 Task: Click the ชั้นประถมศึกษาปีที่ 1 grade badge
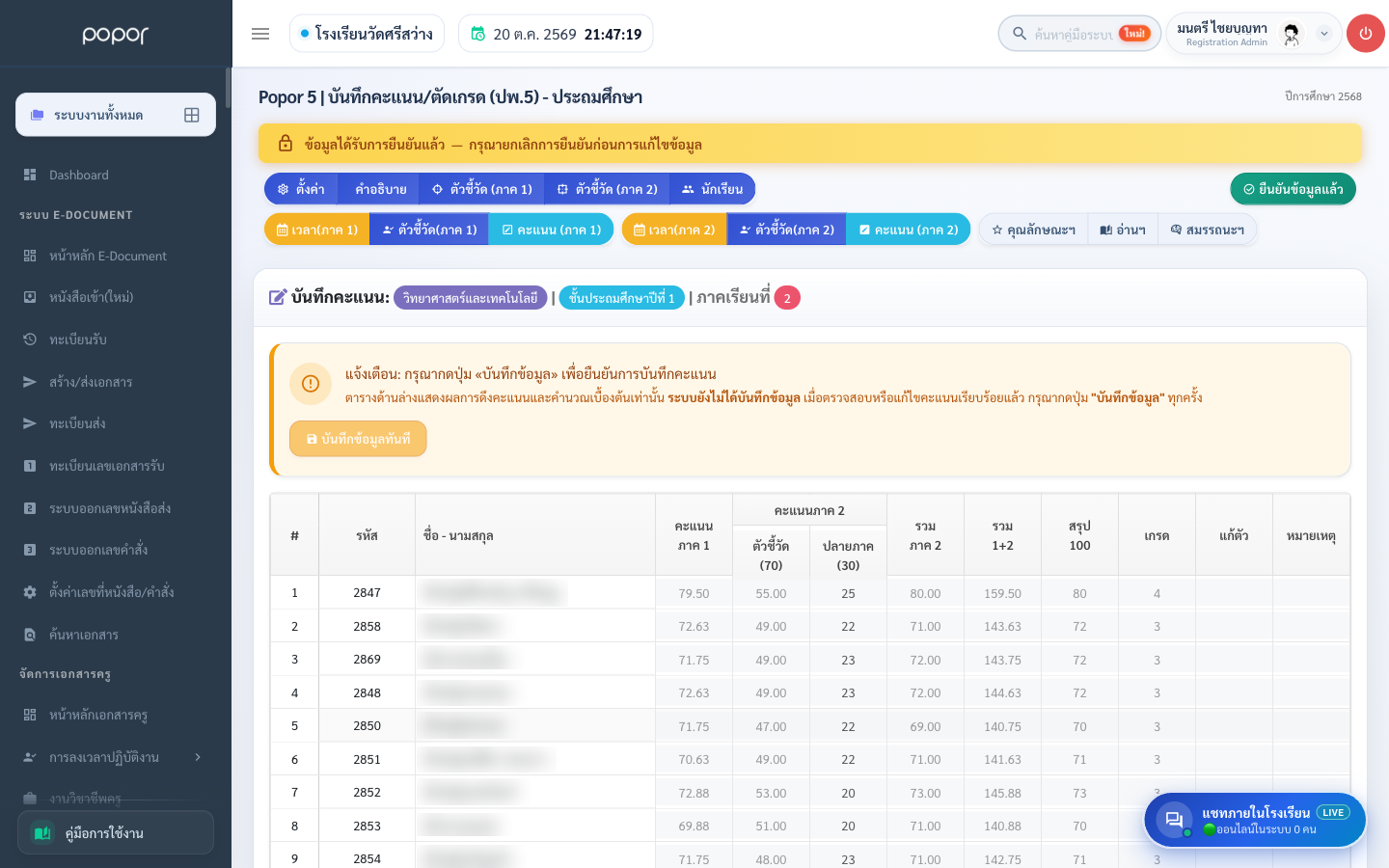[x=622, y=298]
